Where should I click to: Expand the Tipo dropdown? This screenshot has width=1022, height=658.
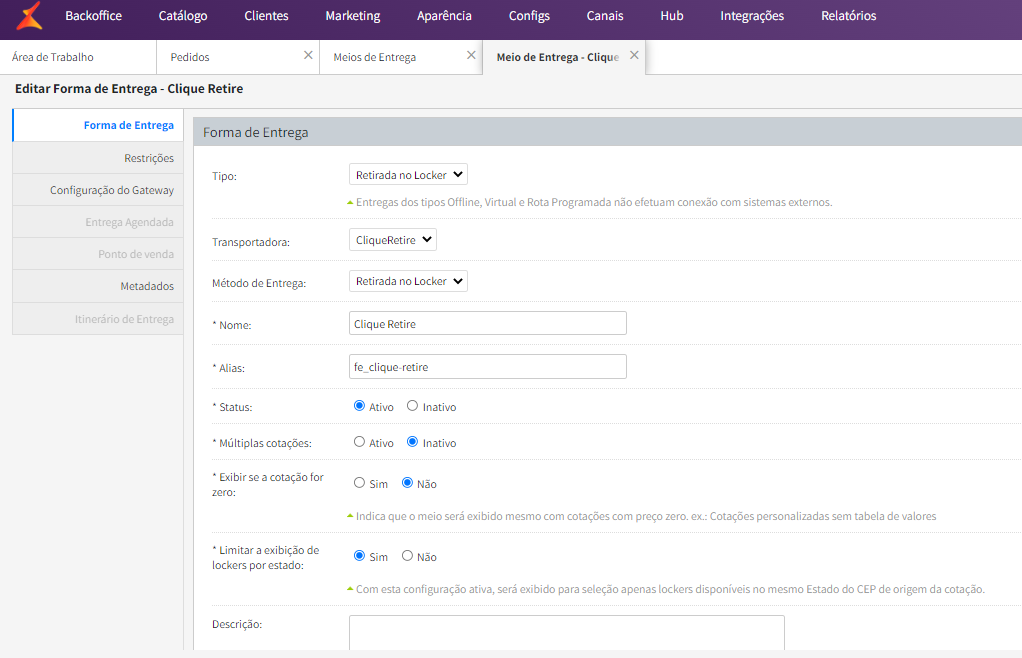click(x=408, y=175)
